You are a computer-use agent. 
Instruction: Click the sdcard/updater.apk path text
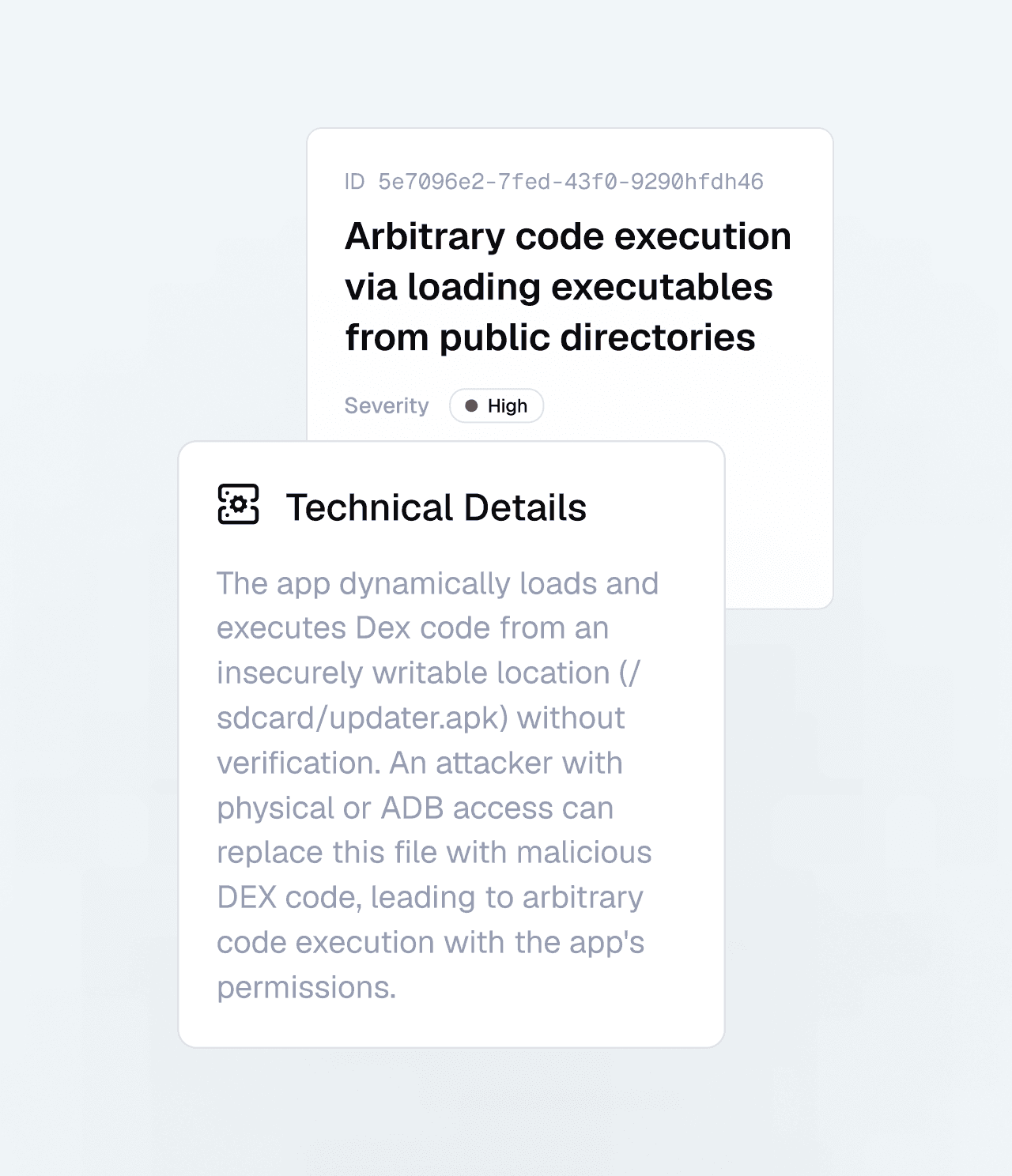coord(362,718)
